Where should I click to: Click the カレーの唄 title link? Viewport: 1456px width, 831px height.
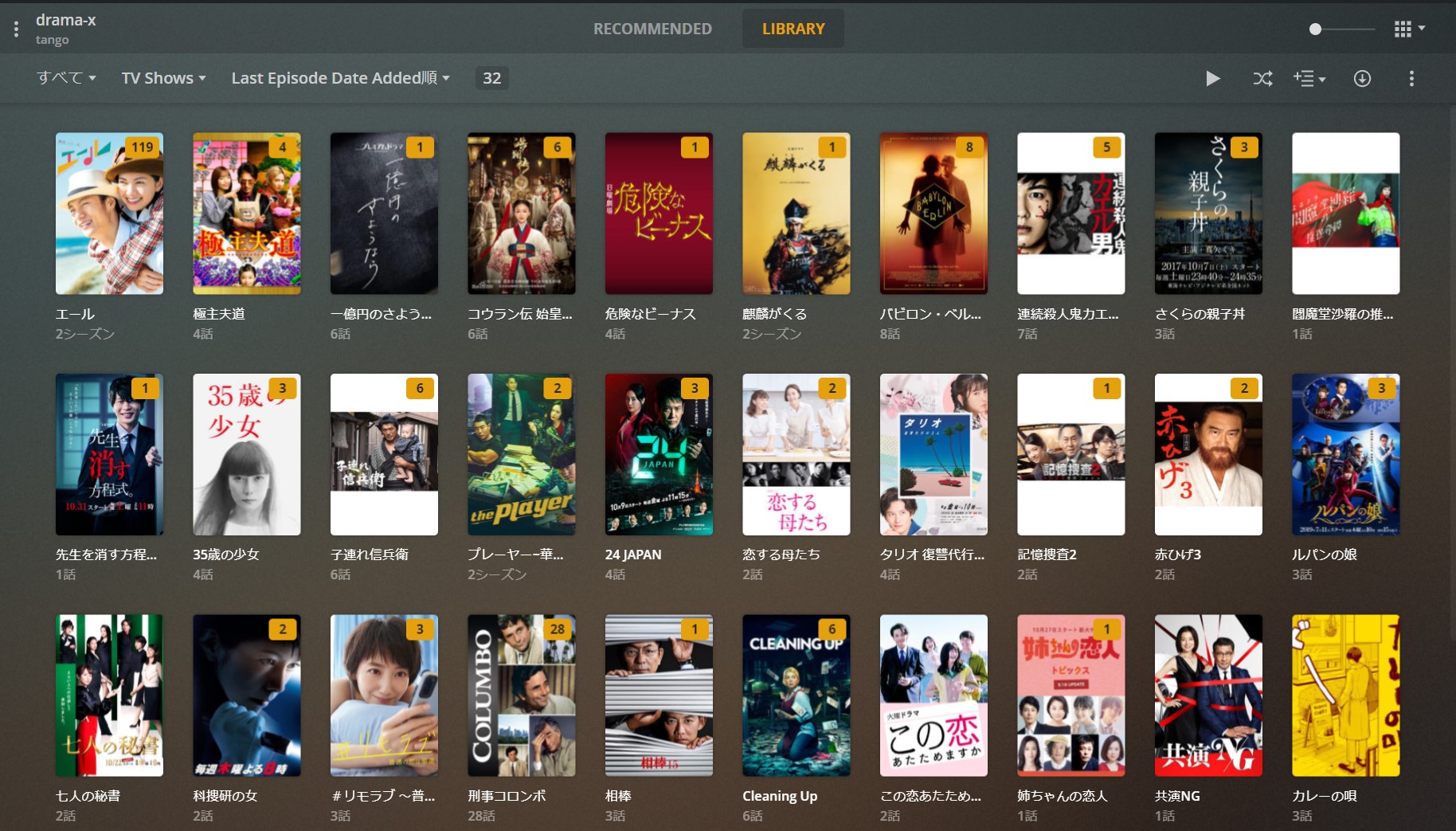click(x=1324, y=796)
